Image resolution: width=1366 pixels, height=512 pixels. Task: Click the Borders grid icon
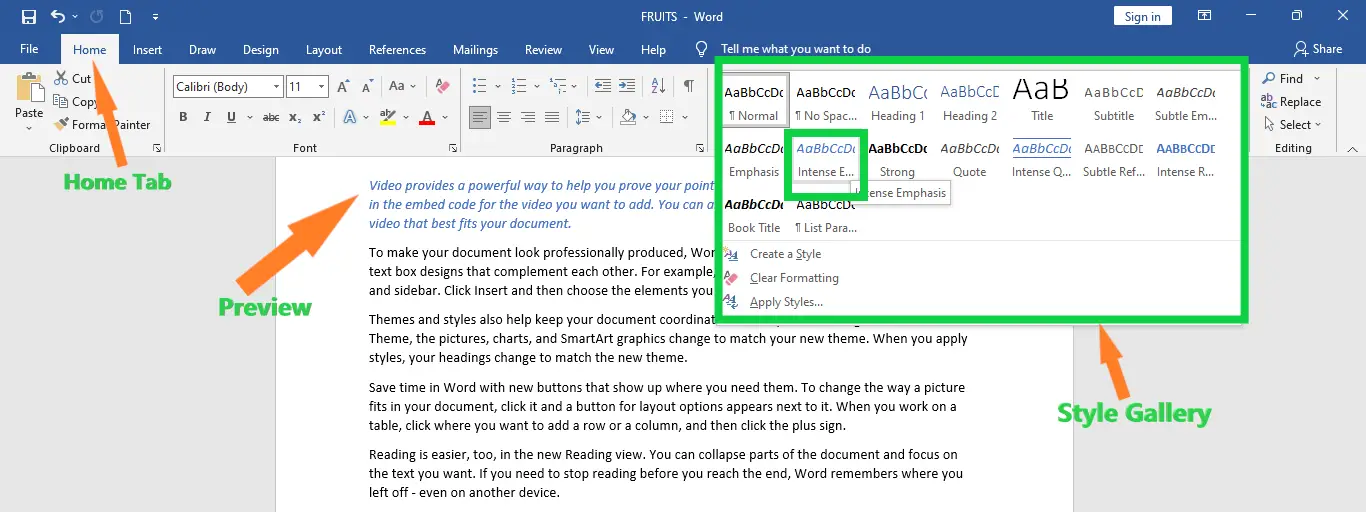[x=667, y=117]
